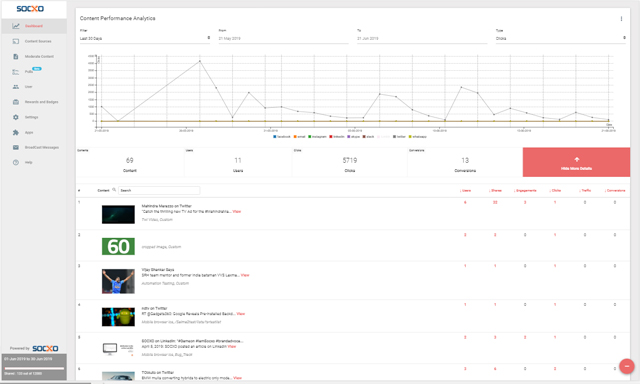Sort table by Shares column
This screenshot has width=640, height=384.
495,191
